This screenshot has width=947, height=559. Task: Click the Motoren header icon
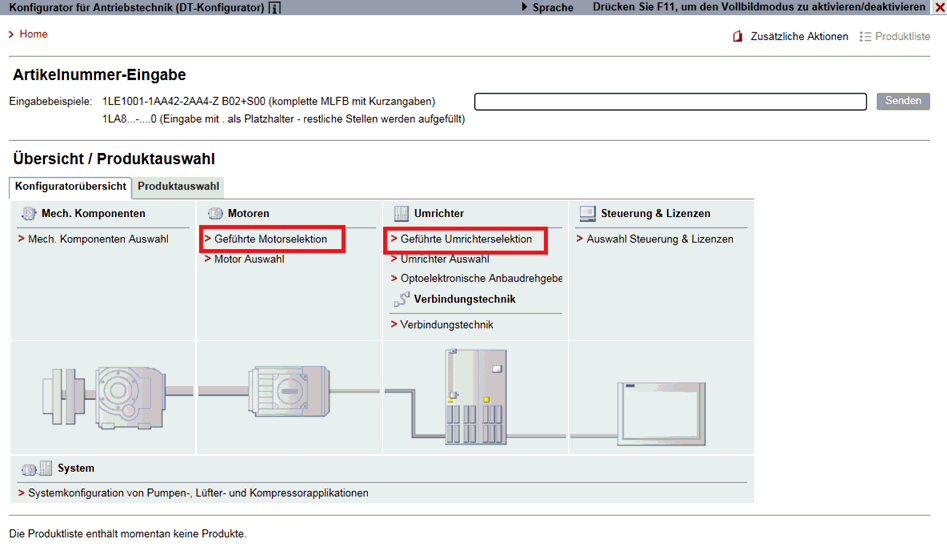click(x=215, y=214)
